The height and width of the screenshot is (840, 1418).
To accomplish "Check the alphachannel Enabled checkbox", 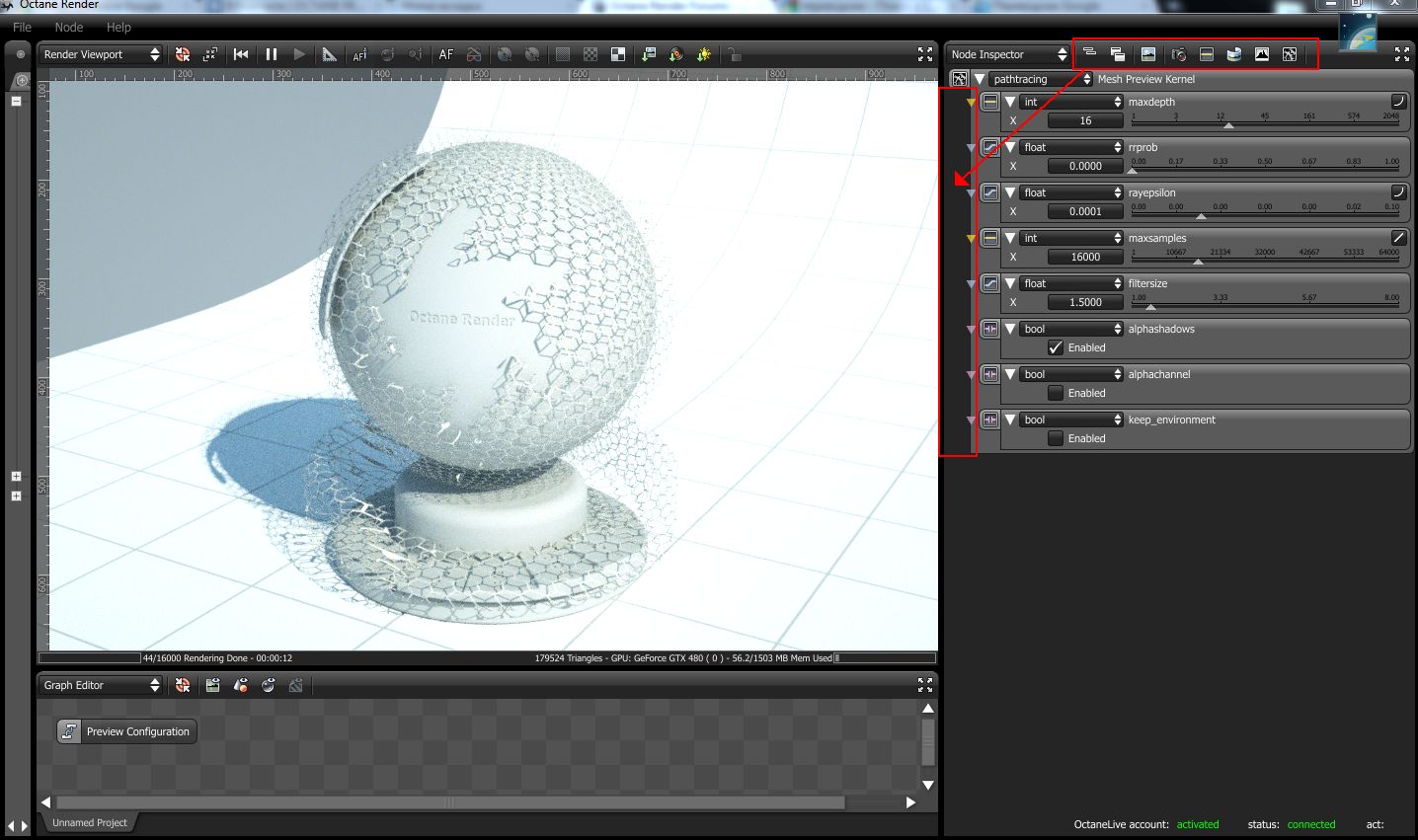I will 1056,393.
